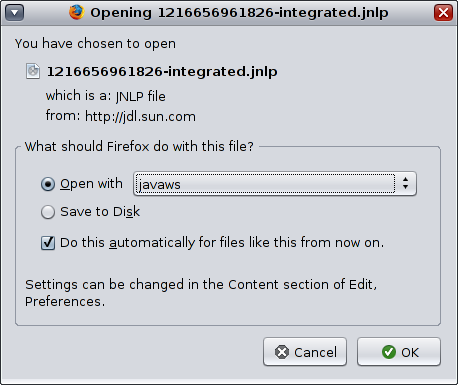Click the dialog title bar text
458x385 pixels.
coord(239,13)
